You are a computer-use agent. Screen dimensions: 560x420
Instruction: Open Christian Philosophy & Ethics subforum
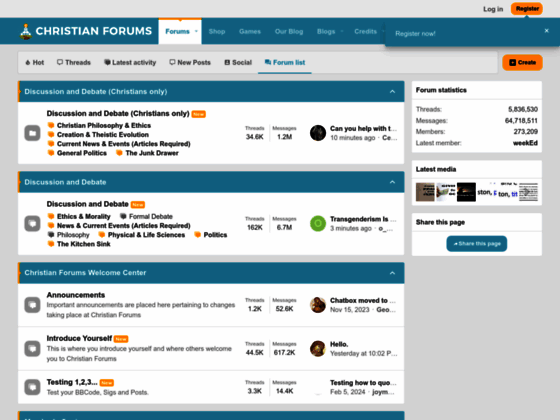click(104, 125)
